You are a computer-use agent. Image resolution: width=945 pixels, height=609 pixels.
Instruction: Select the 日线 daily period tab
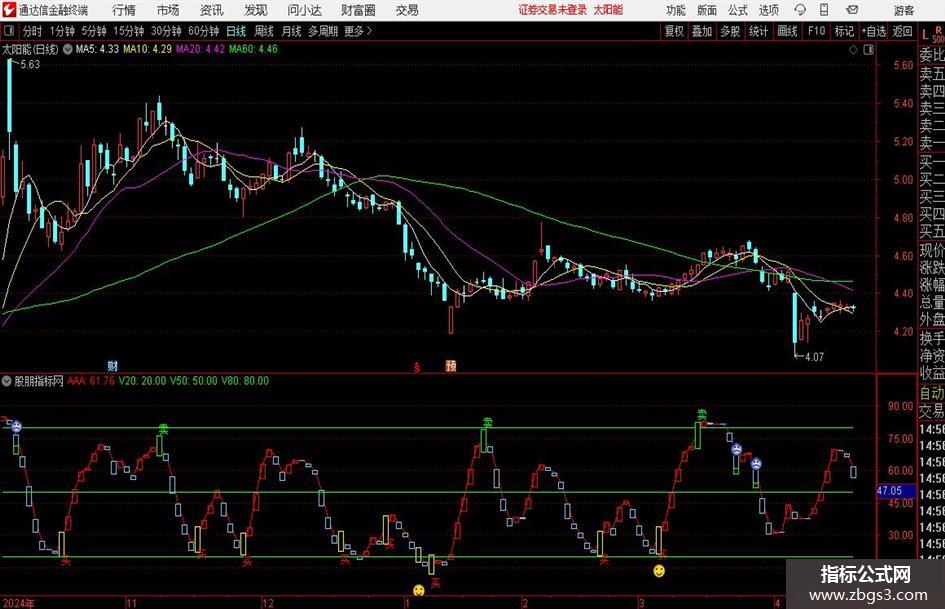pyautogui.click(x=236, y=31)
